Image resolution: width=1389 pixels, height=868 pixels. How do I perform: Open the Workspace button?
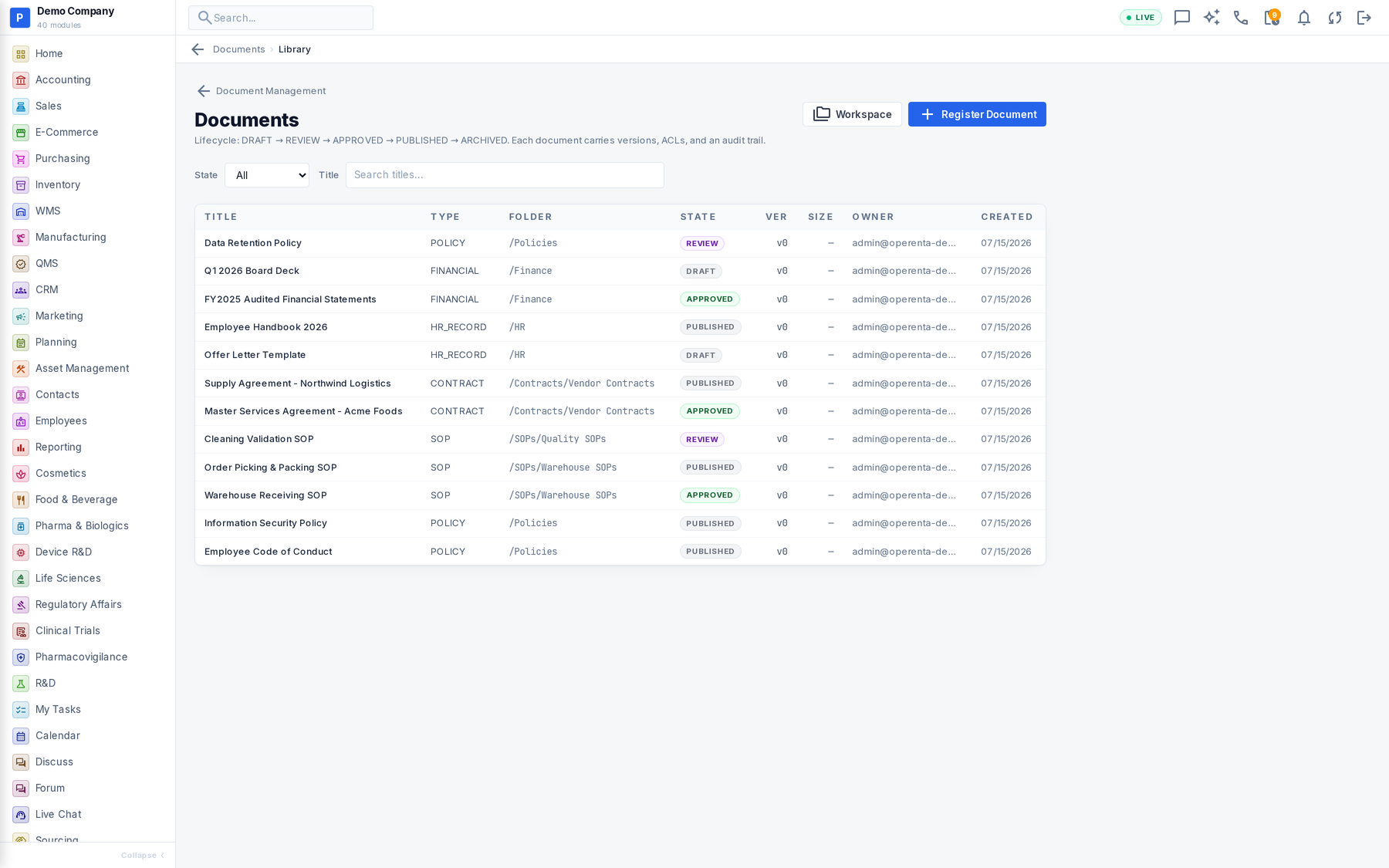coord(852,114)
